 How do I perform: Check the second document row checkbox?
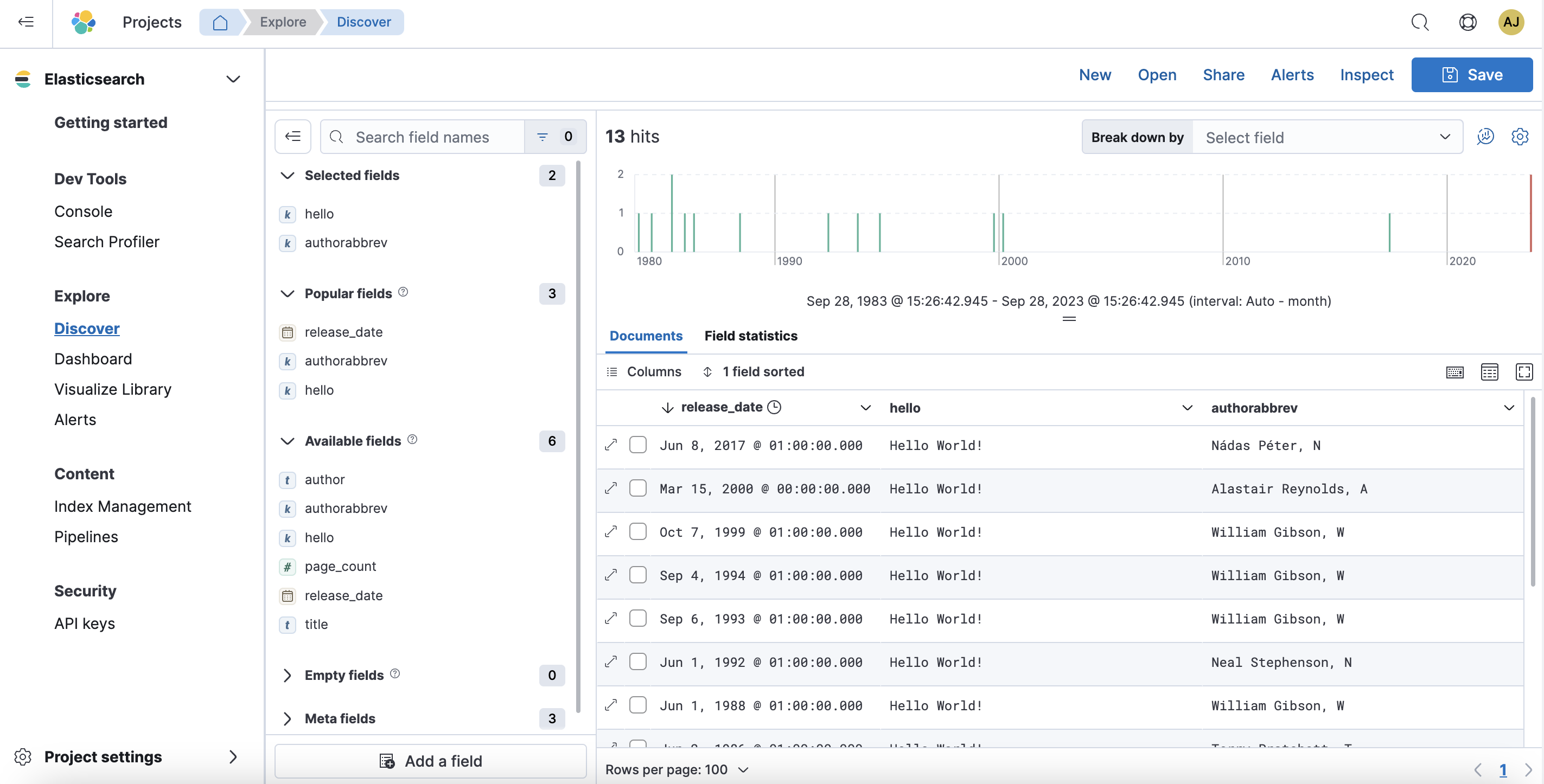coord(638,489)
